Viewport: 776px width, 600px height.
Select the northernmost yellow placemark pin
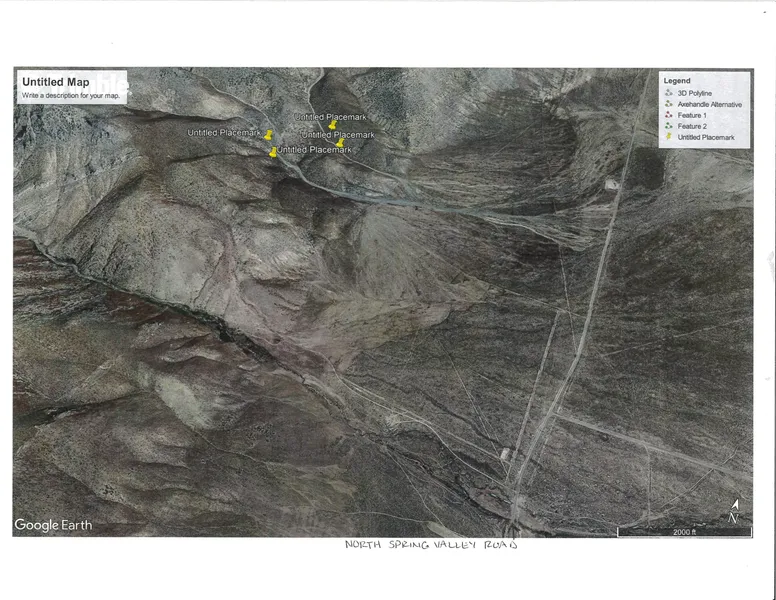pyautogui.click(x=332, y=125)
